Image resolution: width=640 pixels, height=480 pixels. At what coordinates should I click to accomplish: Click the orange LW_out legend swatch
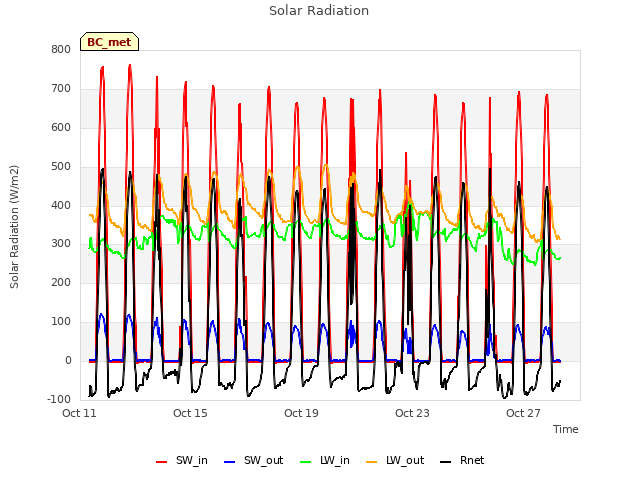[372, 462]
